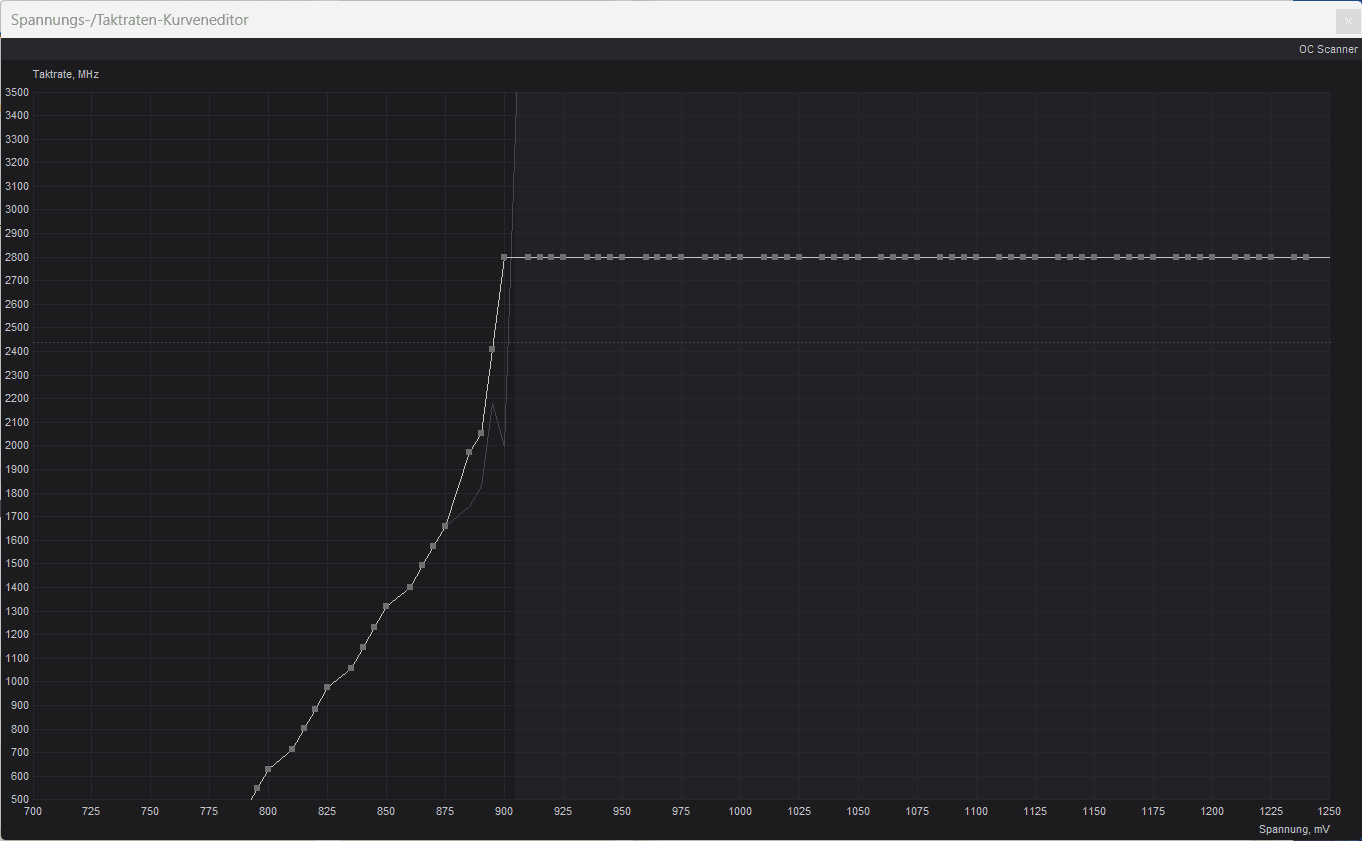Select the curve point at 840 mV near 1145 MHz
The height and width of the screenshot is (841, 1362).
point(363,647)
